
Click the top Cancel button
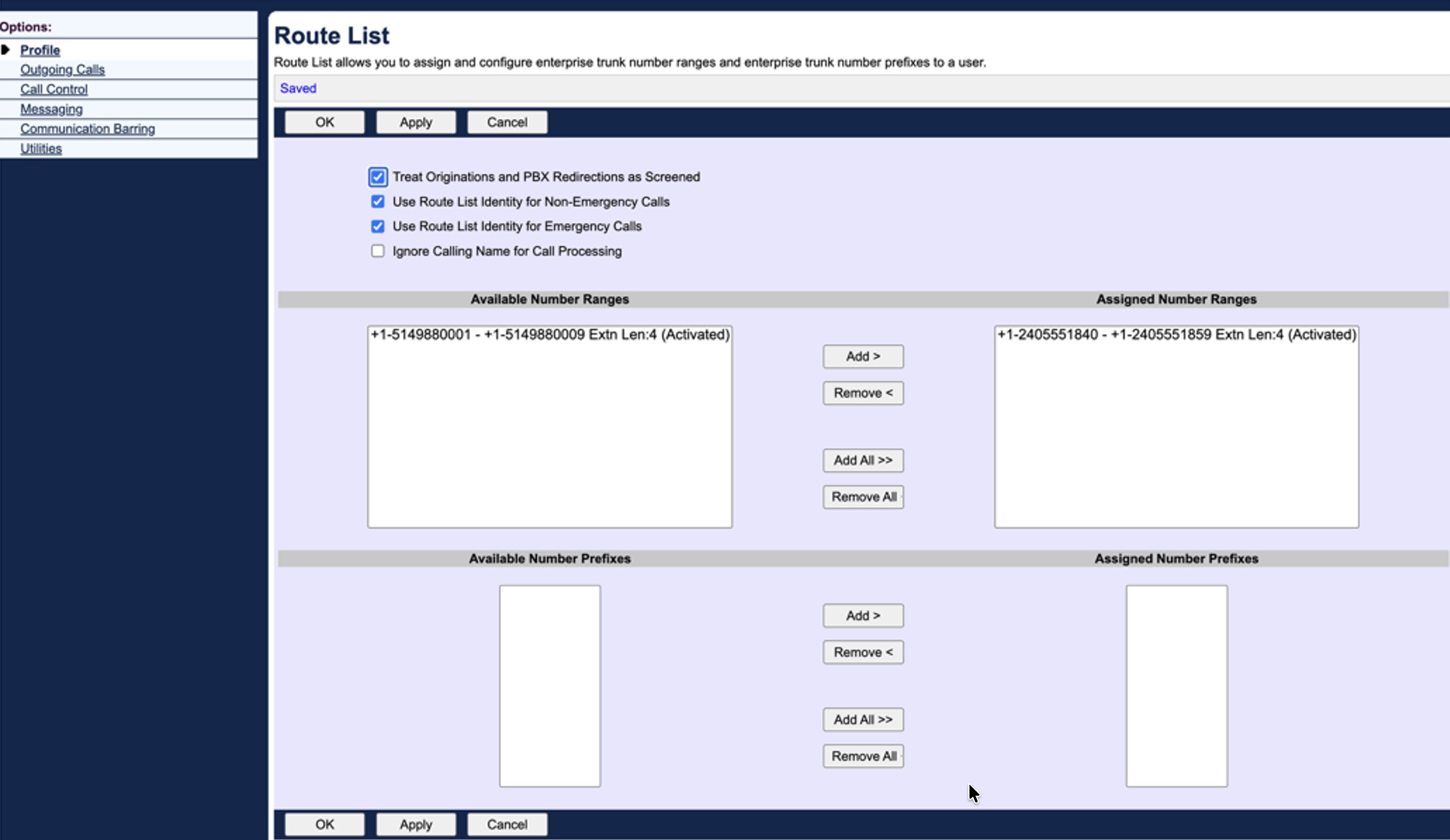507,122
